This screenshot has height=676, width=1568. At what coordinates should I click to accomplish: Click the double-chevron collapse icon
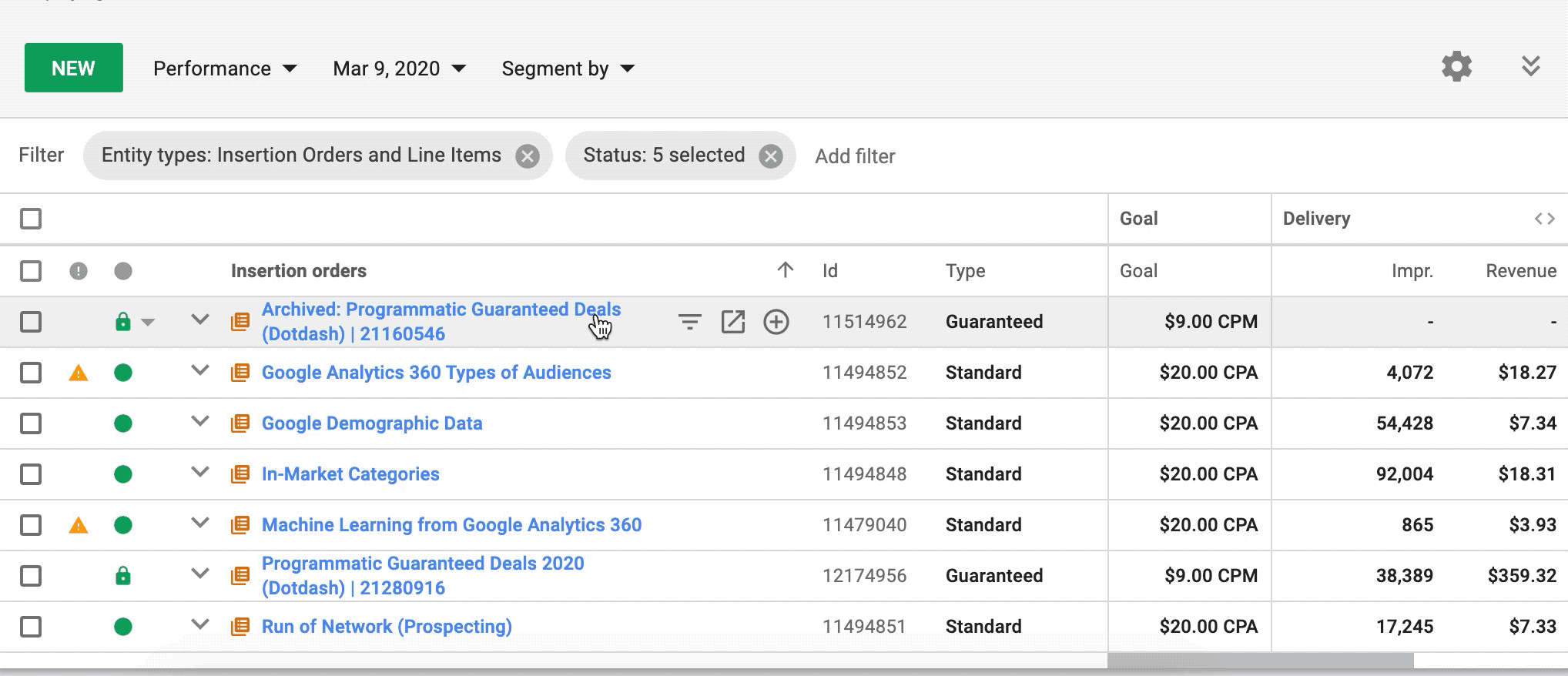coord(1530,67)
